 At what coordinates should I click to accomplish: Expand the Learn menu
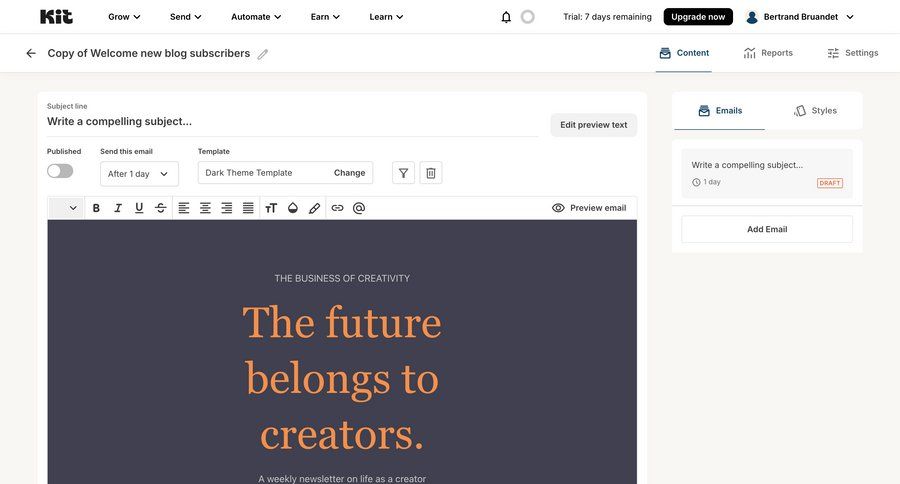tap(386, 17)
